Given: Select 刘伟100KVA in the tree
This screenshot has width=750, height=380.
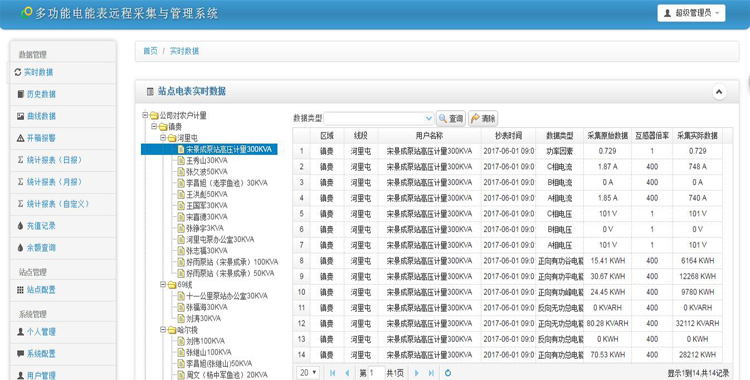Looking at the screenshot, I should [205, 341].
